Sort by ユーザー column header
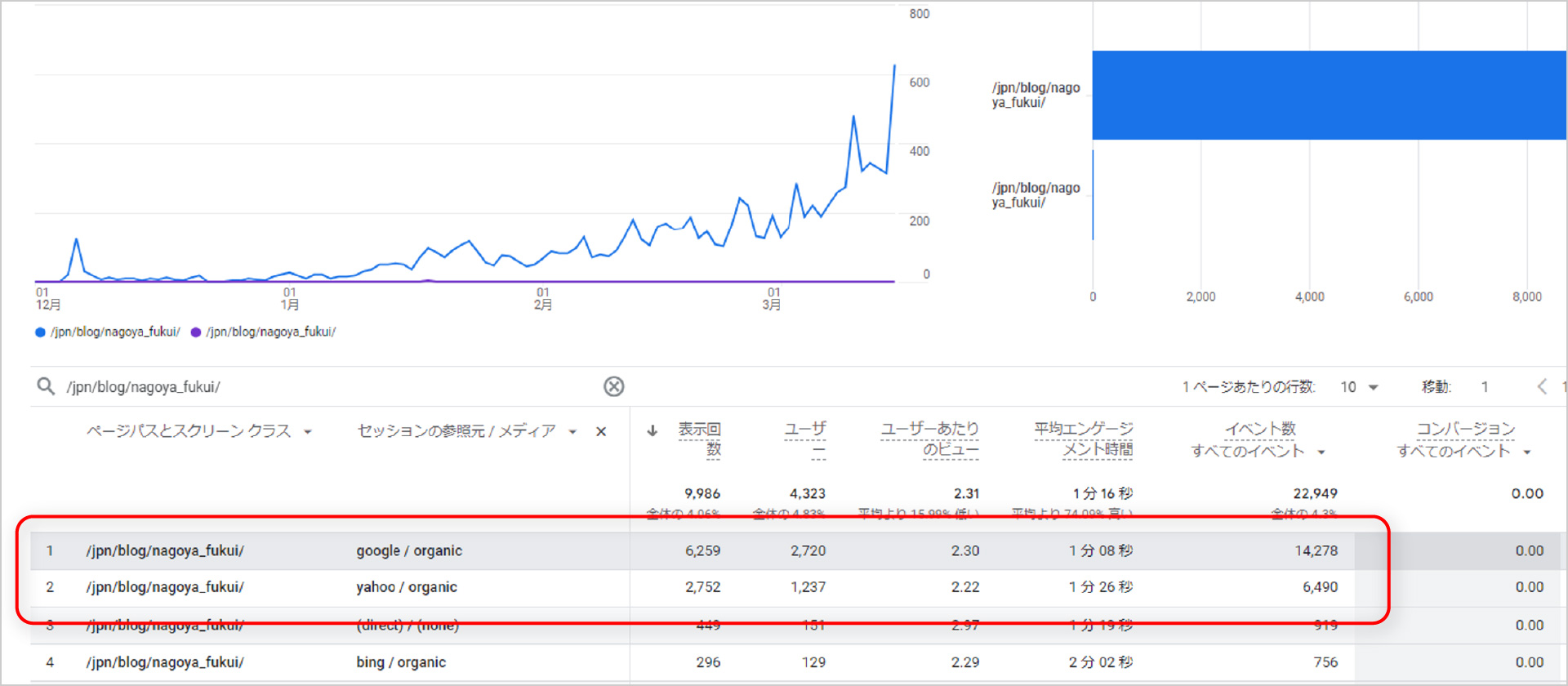 805,439
